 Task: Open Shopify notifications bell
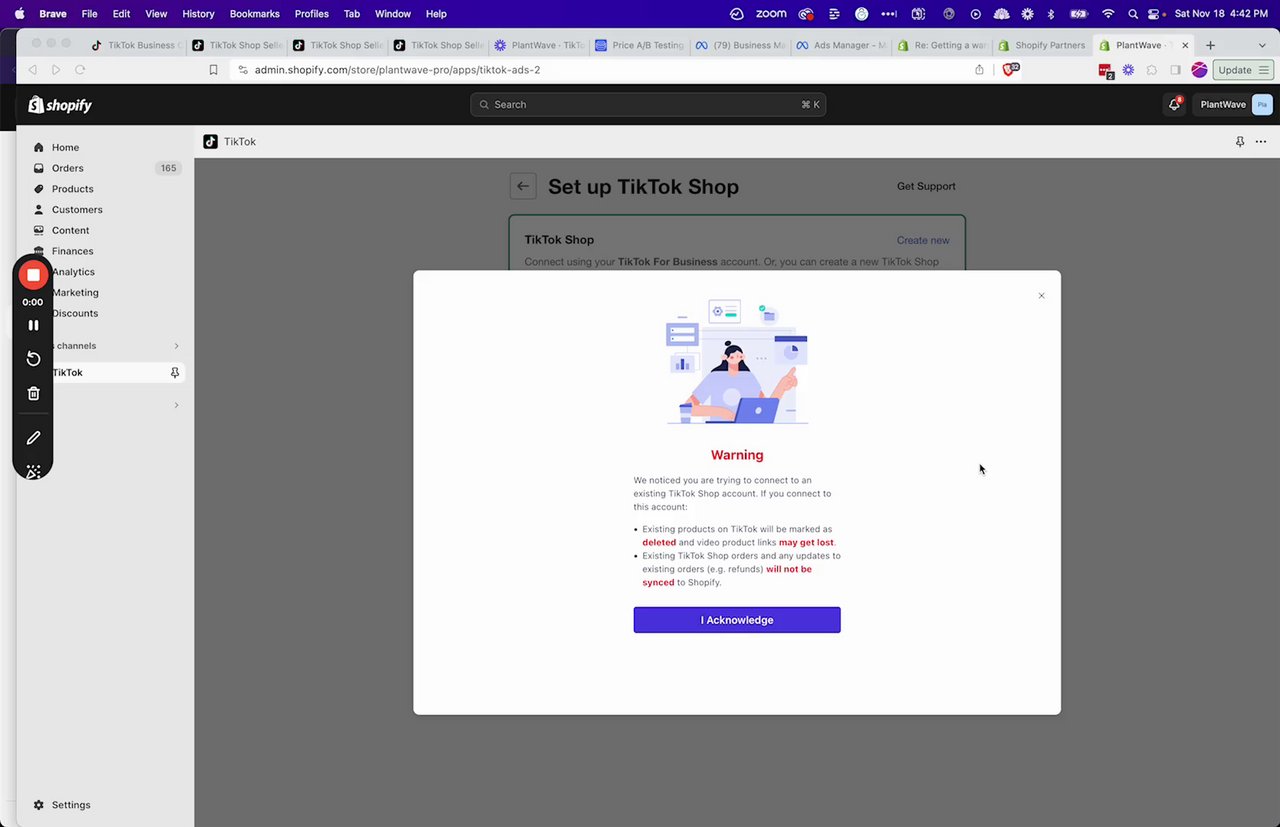pos(1175,104)
